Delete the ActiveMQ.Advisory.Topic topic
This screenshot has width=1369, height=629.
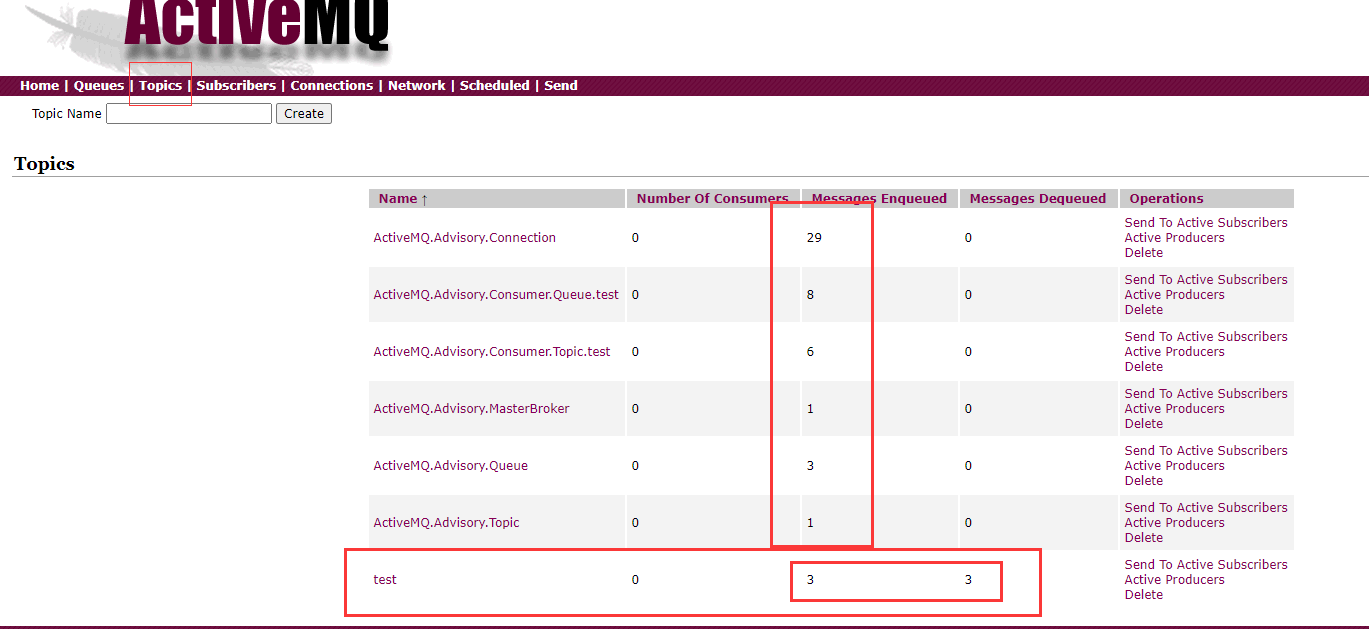[x=1144, y=538]
